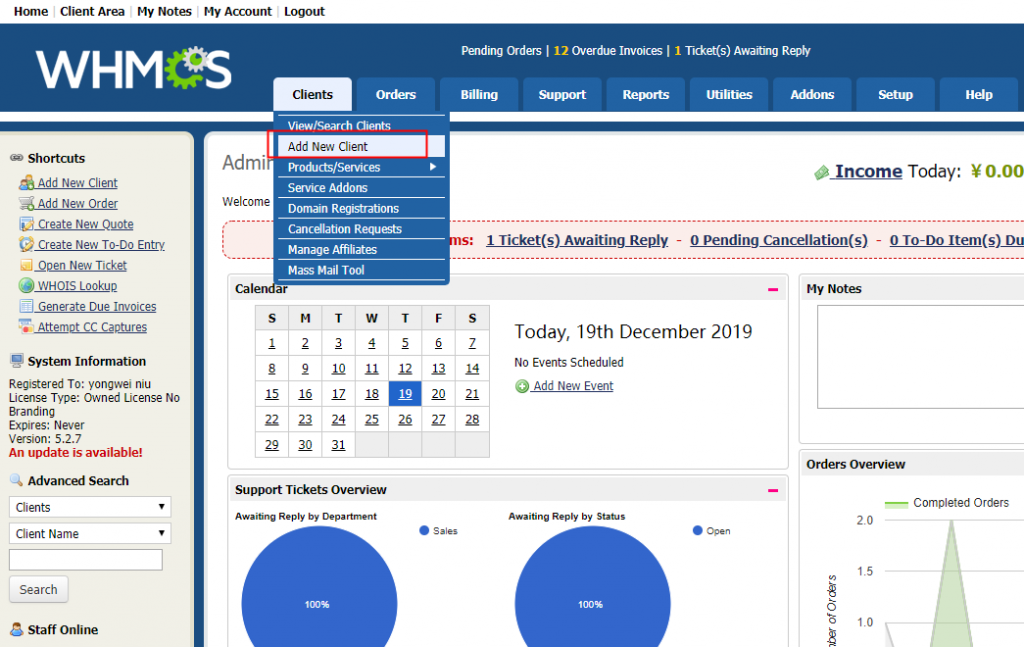The height and width of the screenshot is (647, 1024).
Task: Open the Clients search type dropdown
Action: (90, 507)
